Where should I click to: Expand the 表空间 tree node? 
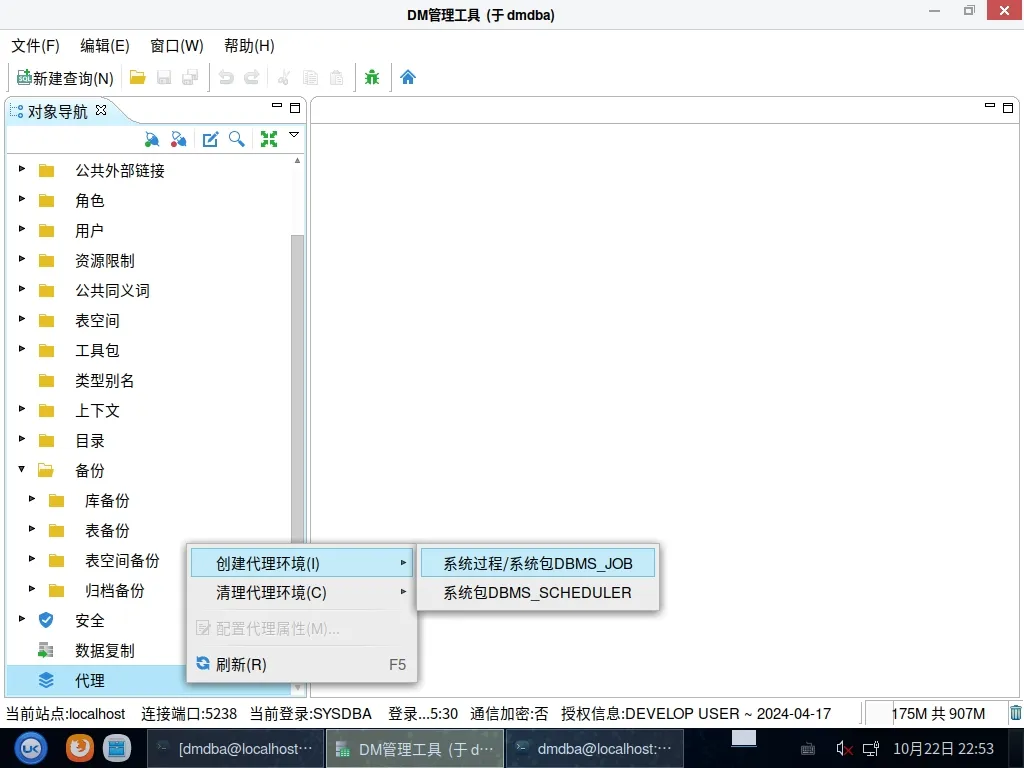pos(22,320)
